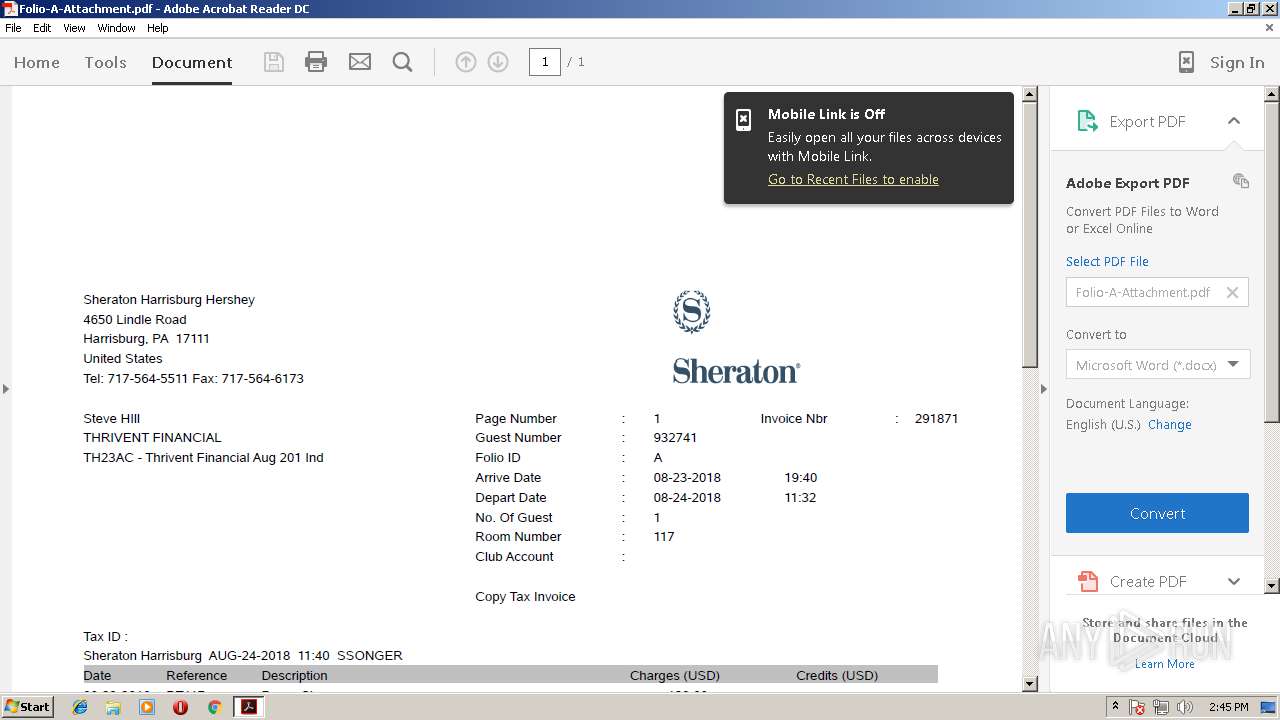This screenshot has height=720, width=1280.
Task: Click the page number input field
Action: click(544, 62)
